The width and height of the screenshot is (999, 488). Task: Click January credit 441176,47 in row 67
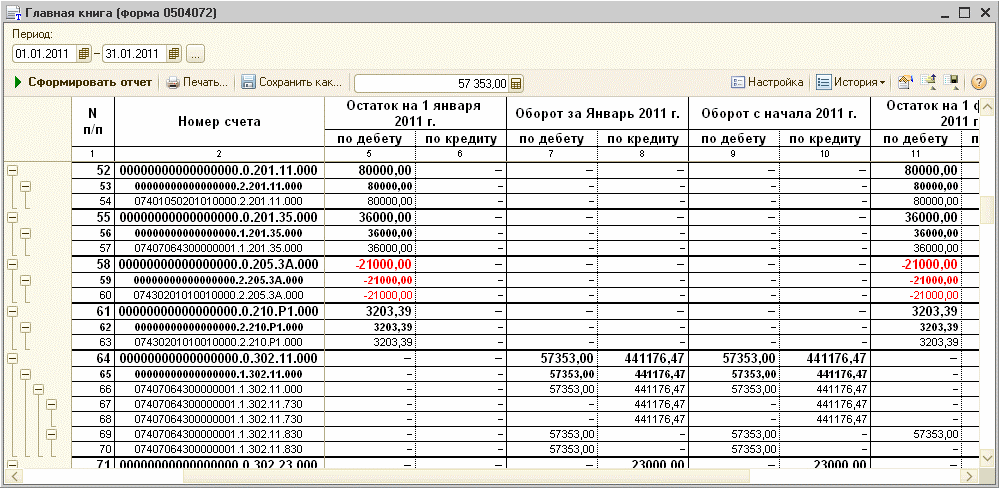pyautogui.click(x=660, y=404)
